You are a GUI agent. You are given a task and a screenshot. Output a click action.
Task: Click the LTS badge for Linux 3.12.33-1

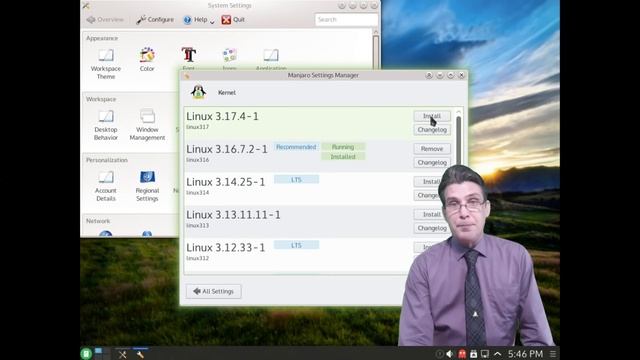click(296, 245)
